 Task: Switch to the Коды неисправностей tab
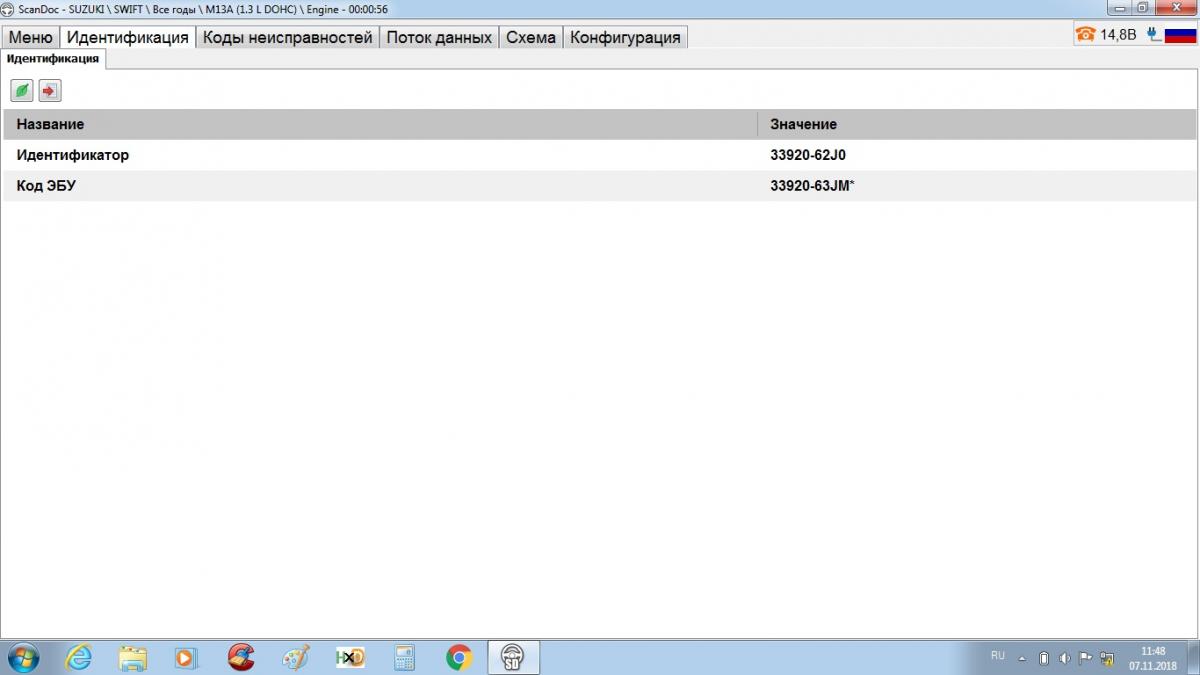[x=288, y=37]
